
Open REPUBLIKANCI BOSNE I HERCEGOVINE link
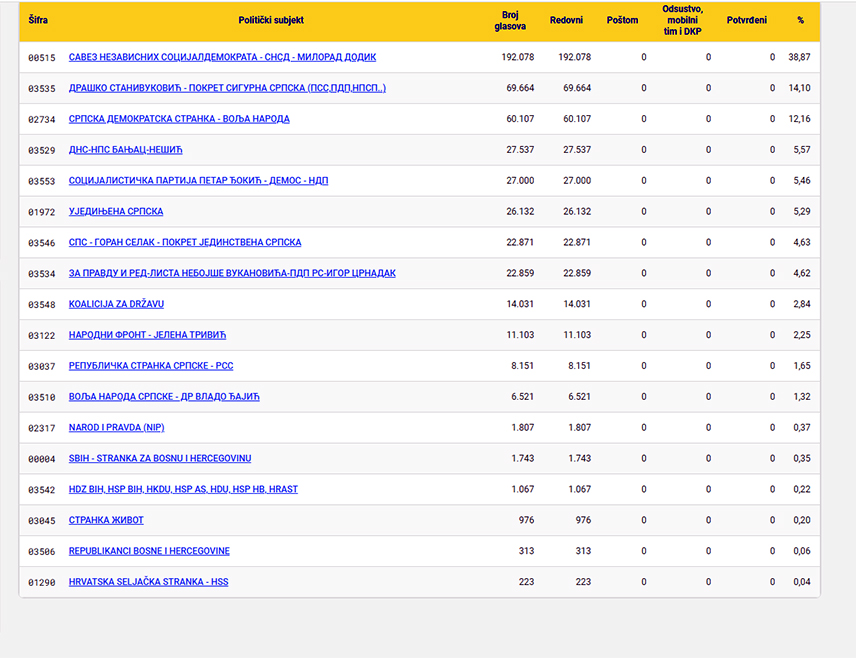pyautogui.click(x=149, y=551)
